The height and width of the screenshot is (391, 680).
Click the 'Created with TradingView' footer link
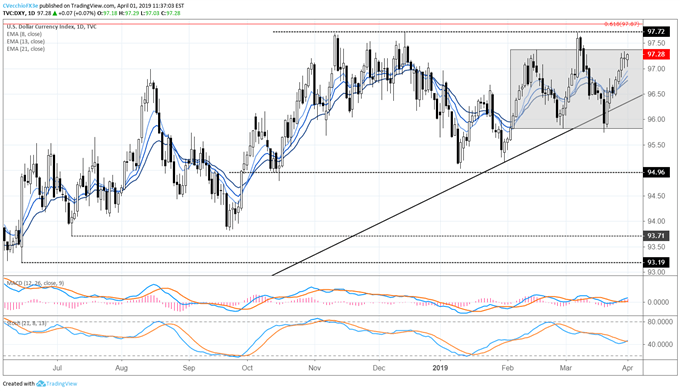[x=40, y=384]
